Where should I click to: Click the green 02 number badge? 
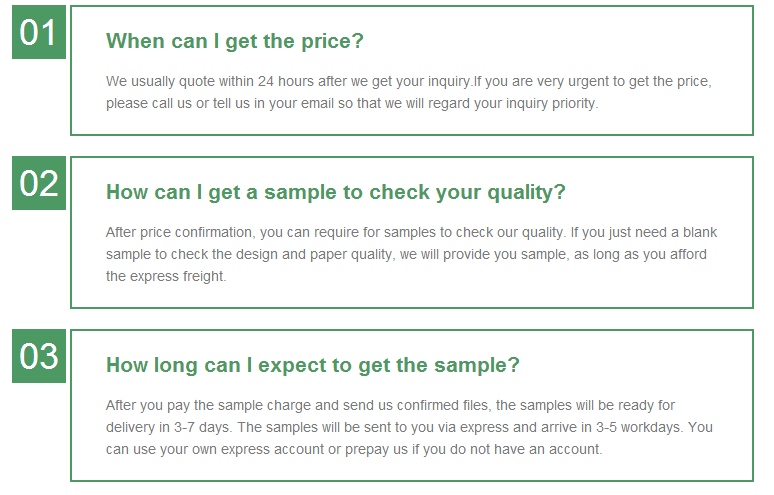[39, 183]
